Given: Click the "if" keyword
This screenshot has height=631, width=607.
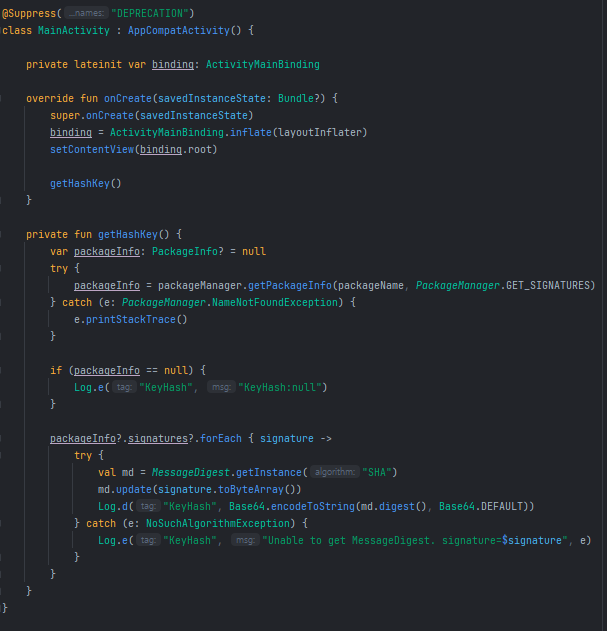Looking at the screenshot, I should (x=56, y=370).
